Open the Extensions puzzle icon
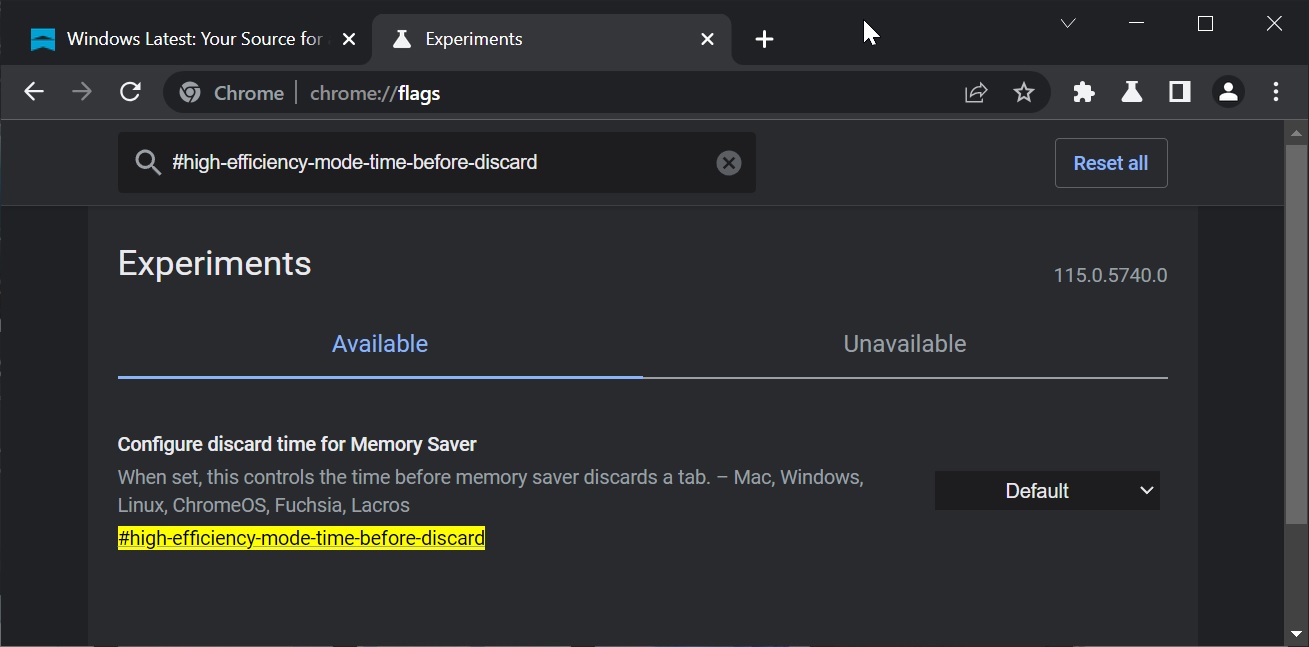This screenshot has height=647, width=1309. 1083,92
